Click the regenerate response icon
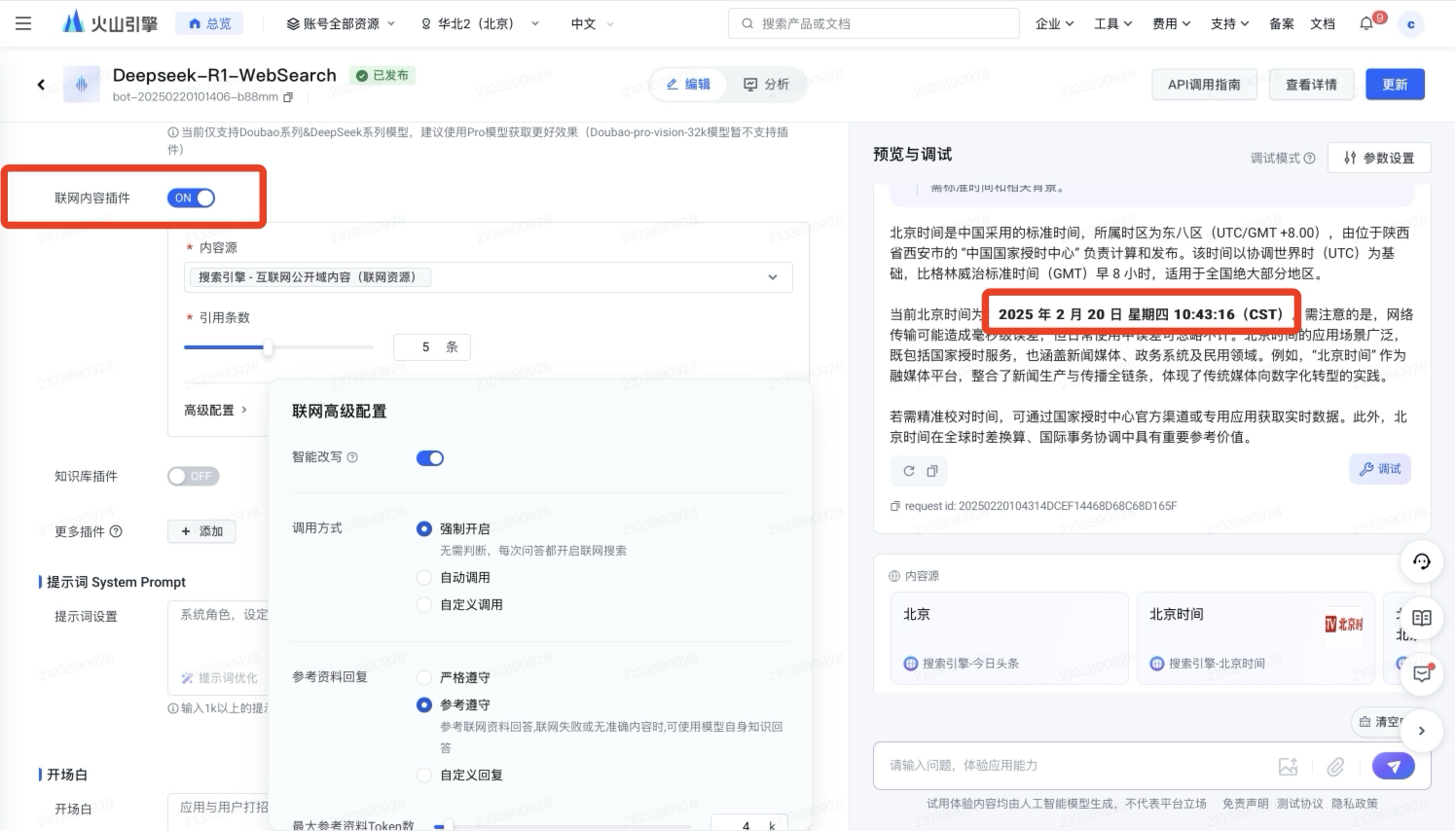 point(908,471)
